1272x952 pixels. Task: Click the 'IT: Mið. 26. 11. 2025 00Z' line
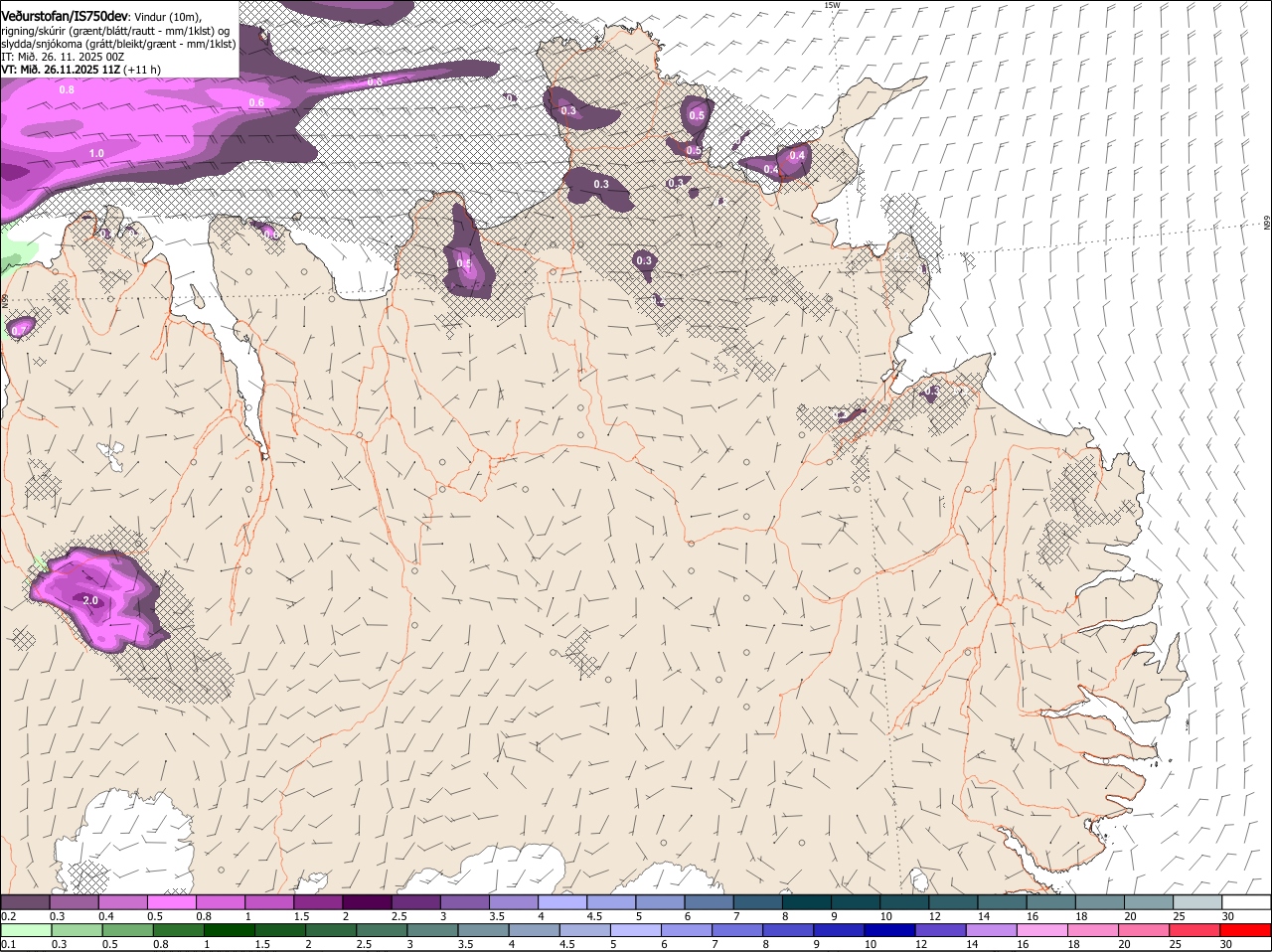point(63,57)
